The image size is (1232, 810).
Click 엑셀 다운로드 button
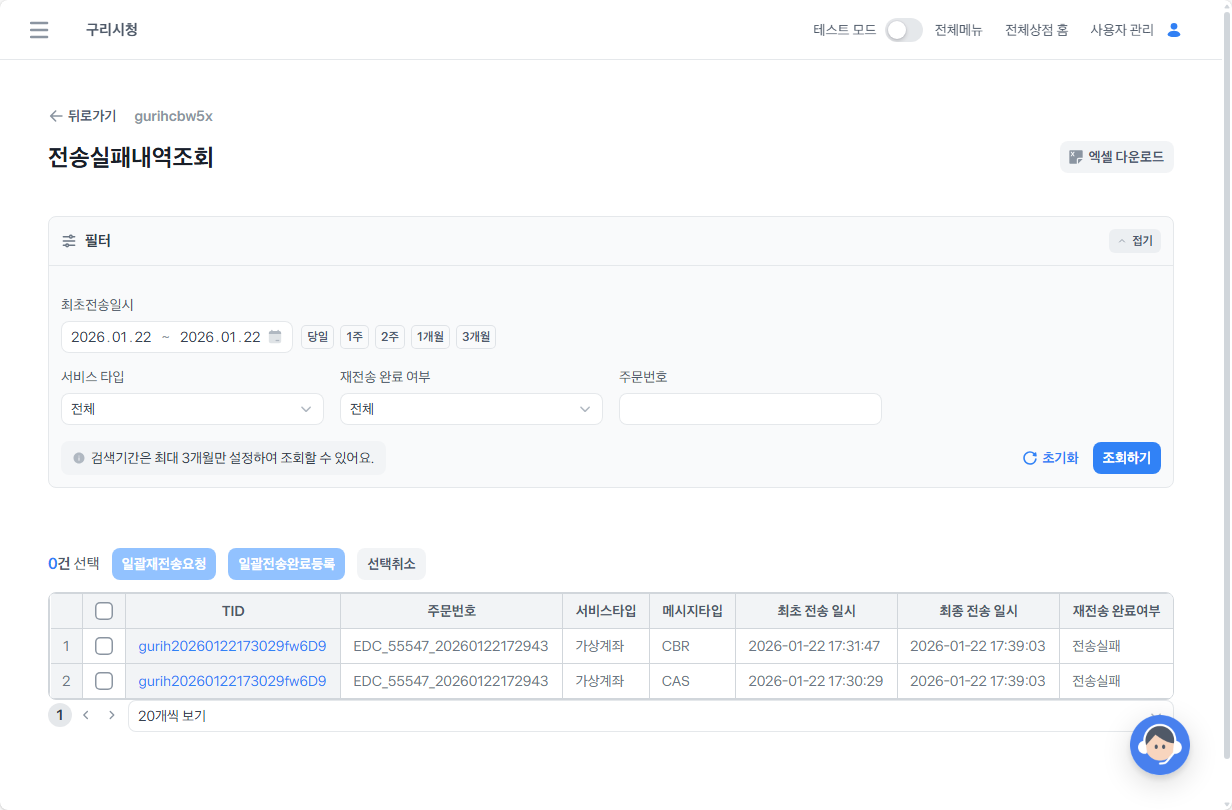tap(1116, 157)
